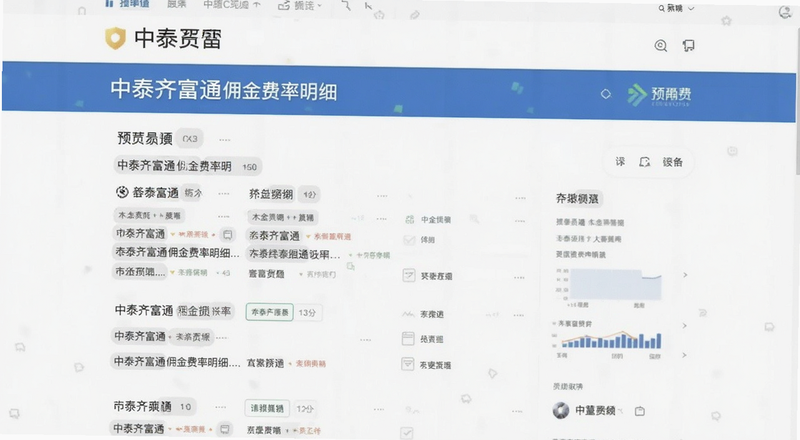800x440 pixels.
Task: Click the cursor arrow icon in top toolbar
Action: pyautogui.click(x=368, y=6)
